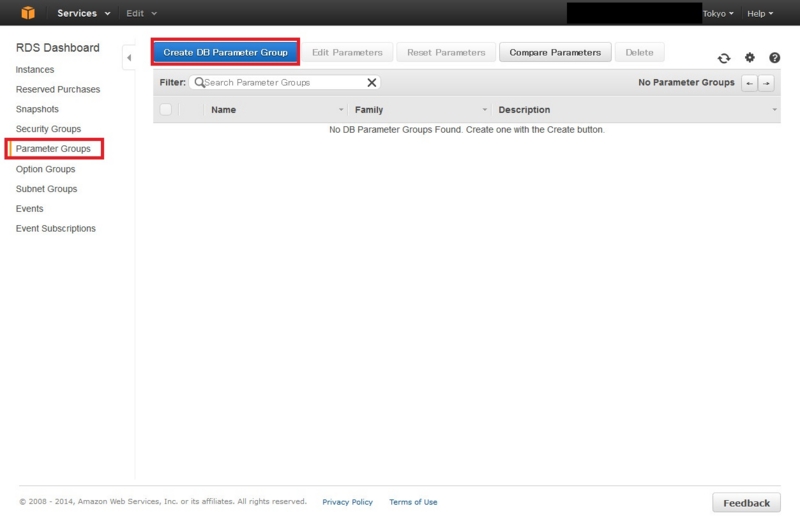Screen dimensions: 800x518
Task: Open Subnet Groups in sidebar
Action: 46,189
